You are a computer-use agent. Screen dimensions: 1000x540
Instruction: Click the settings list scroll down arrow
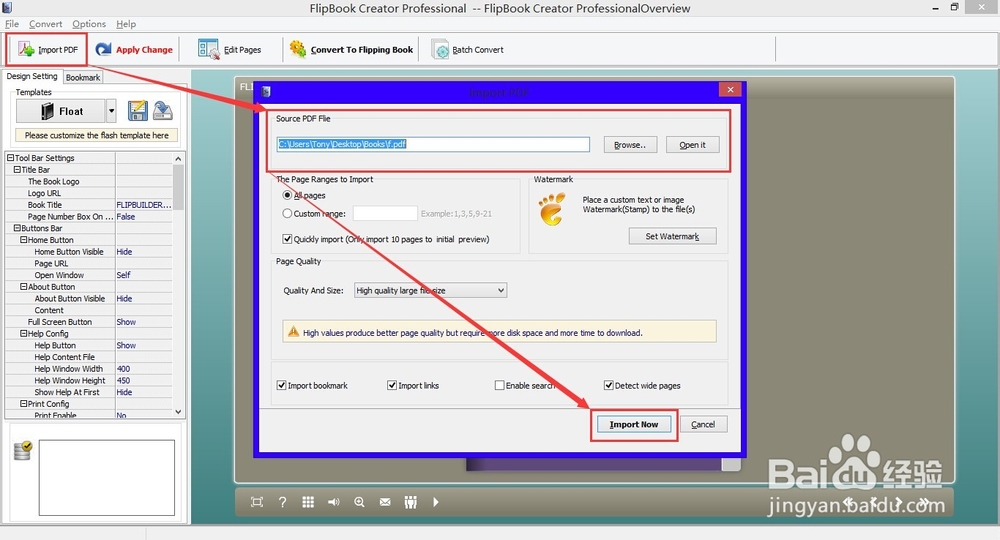pos(178,412)
